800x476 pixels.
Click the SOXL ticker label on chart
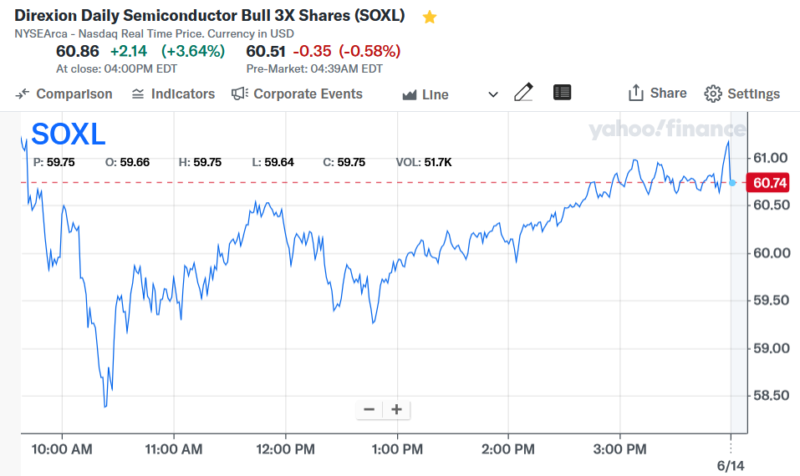coord(68,135)
